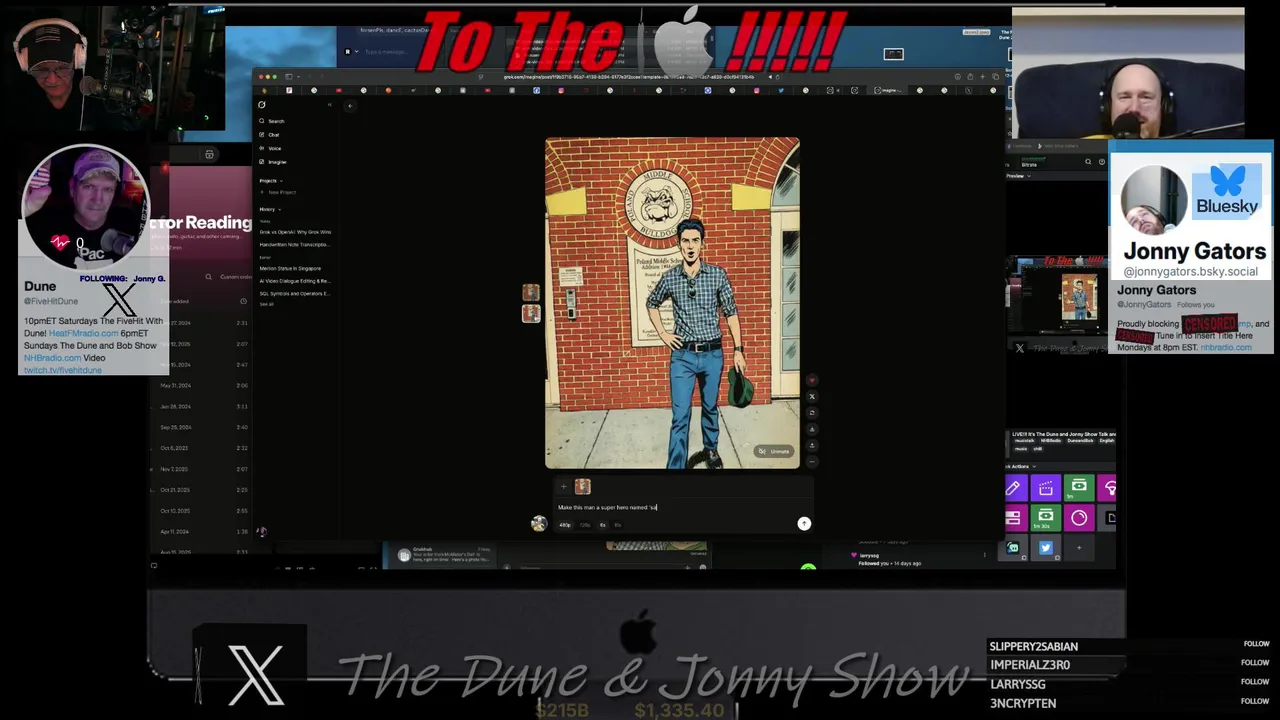The width and height of the screenshot is (1280, 720).
Task: Open Imagine in Grok sidebar
Action: (x=272, y=162)
